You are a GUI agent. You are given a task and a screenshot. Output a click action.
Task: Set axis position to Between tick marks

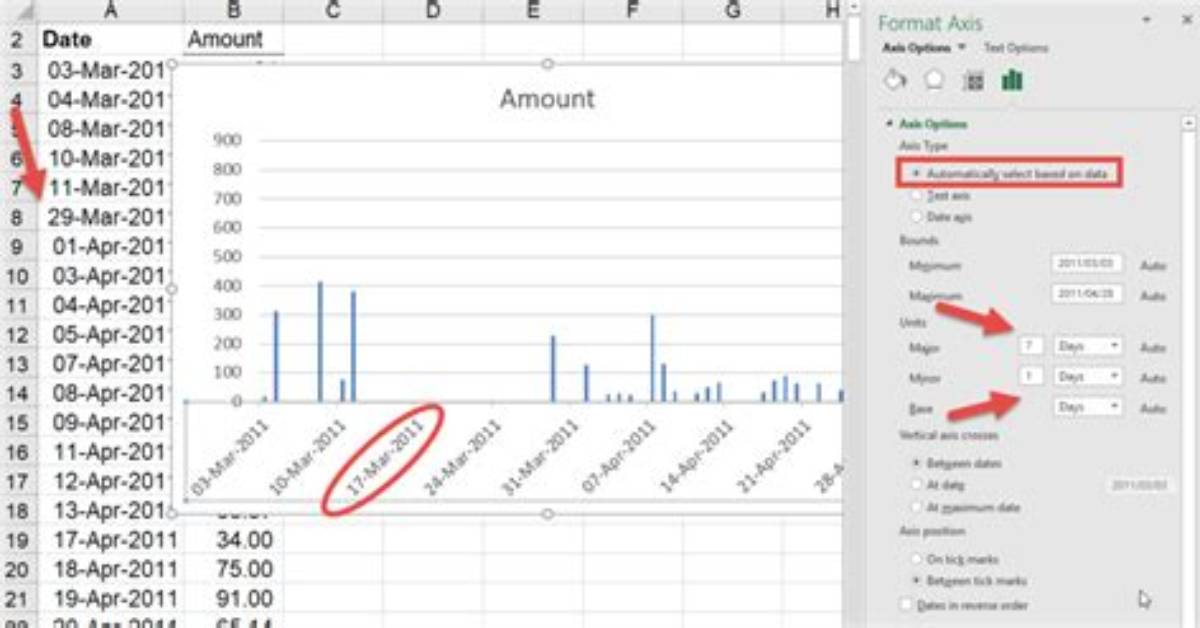coord(918,581)
